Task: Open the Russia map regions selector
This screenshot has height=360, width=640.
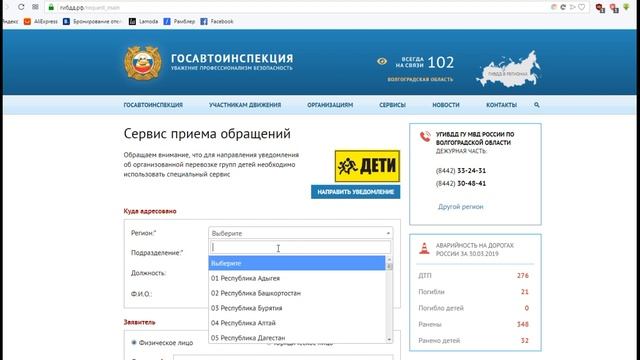Action: pyautogui.click(x=509, y=69)
